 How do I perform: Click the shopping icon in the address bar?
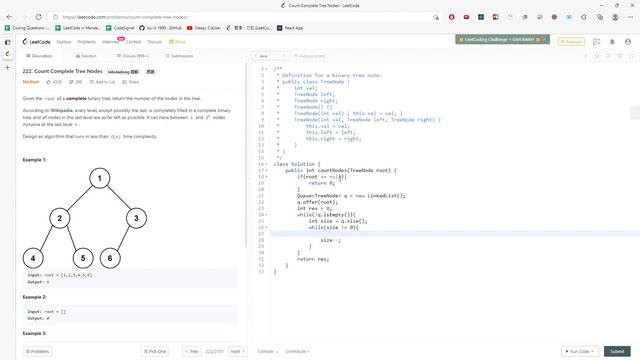[x=436, y=17]
